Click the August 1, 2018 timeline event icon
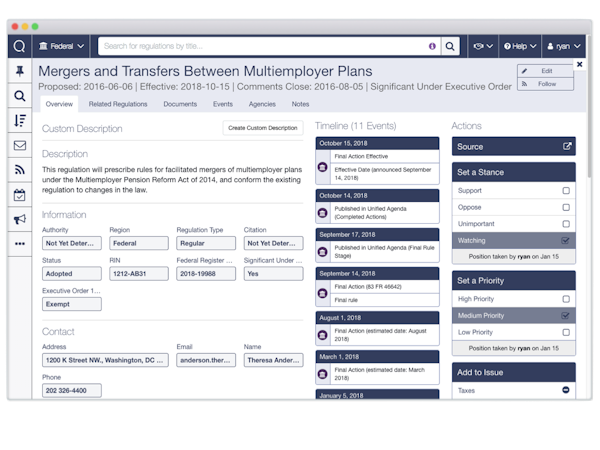 coord(323,335)
